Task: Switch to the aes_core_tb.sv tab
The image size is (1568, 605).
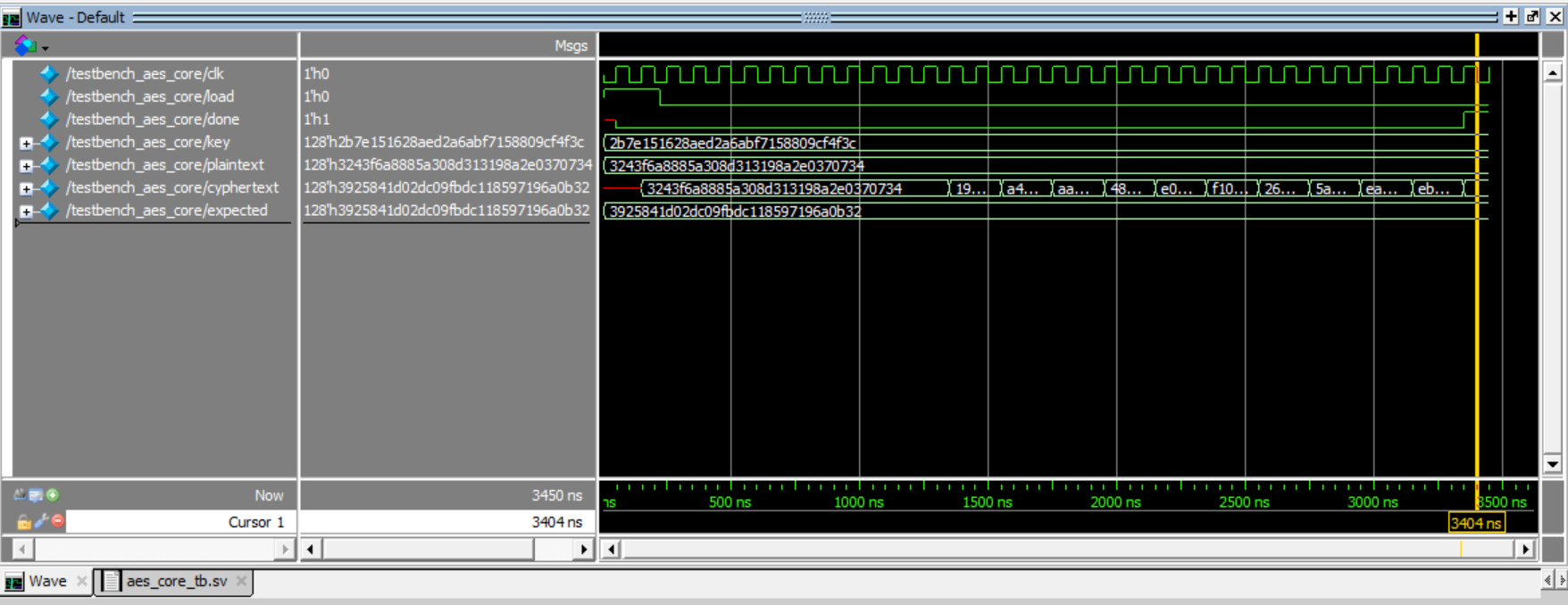Action: [175, 582]
